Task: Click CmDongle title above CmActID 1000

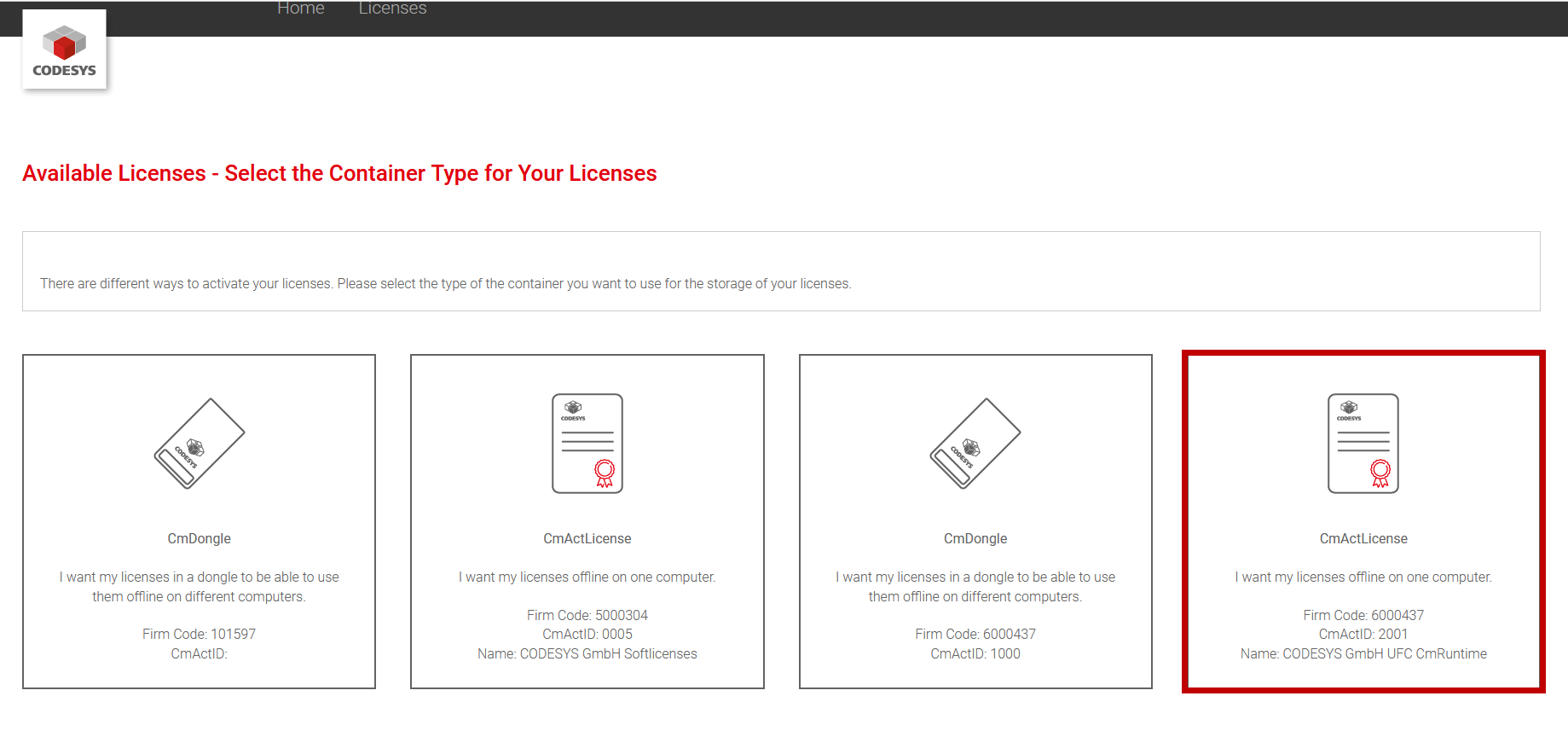Action: [x=975, y=538]
